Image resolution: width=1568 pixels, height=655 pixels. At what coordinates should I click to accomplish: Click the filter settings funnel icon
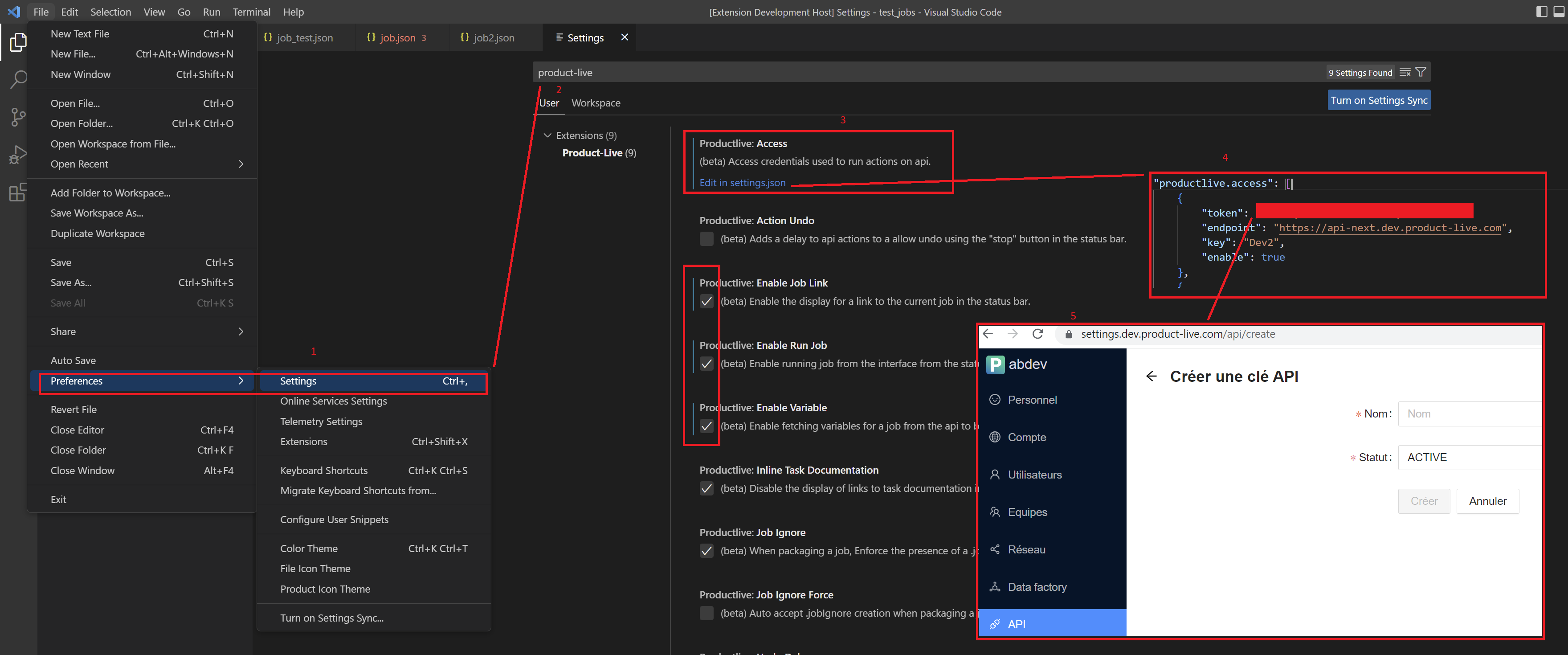coord(1421,72)
